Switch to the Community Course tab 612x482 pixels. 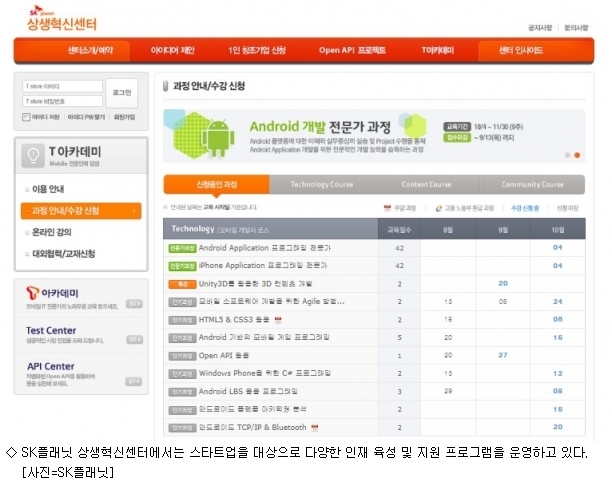click(532, 184)
